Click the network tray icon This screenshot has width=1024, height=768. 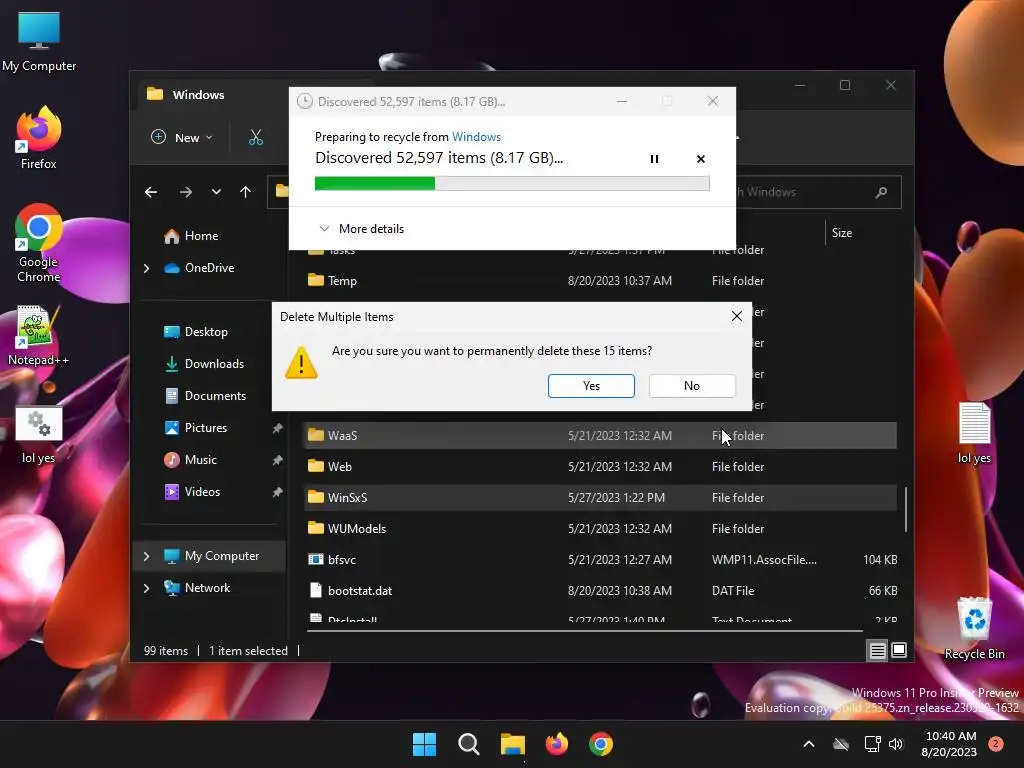click(x=872, y=744)
